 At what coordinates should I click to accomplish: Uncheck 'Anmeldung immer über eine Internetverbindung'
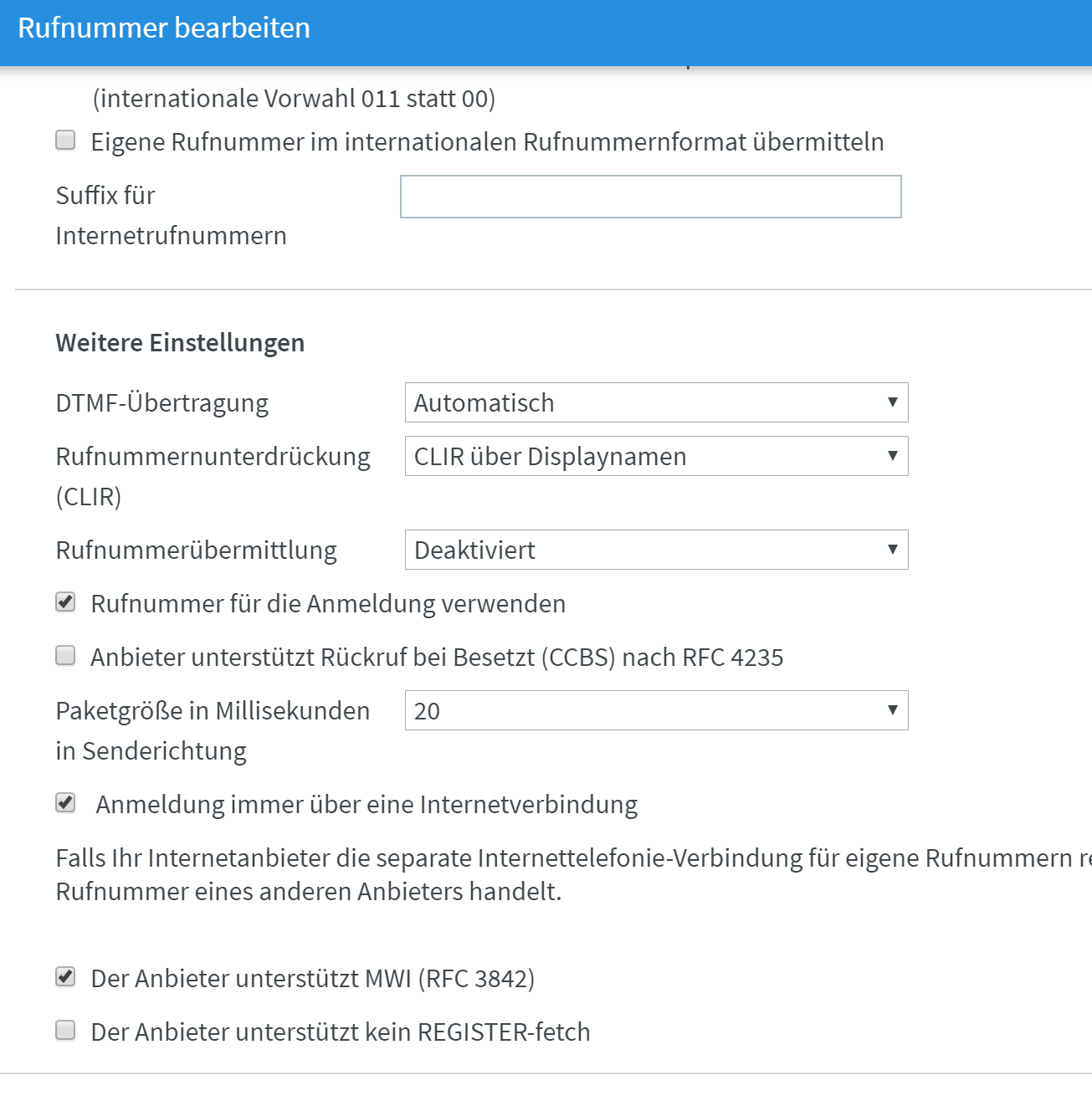65,803
